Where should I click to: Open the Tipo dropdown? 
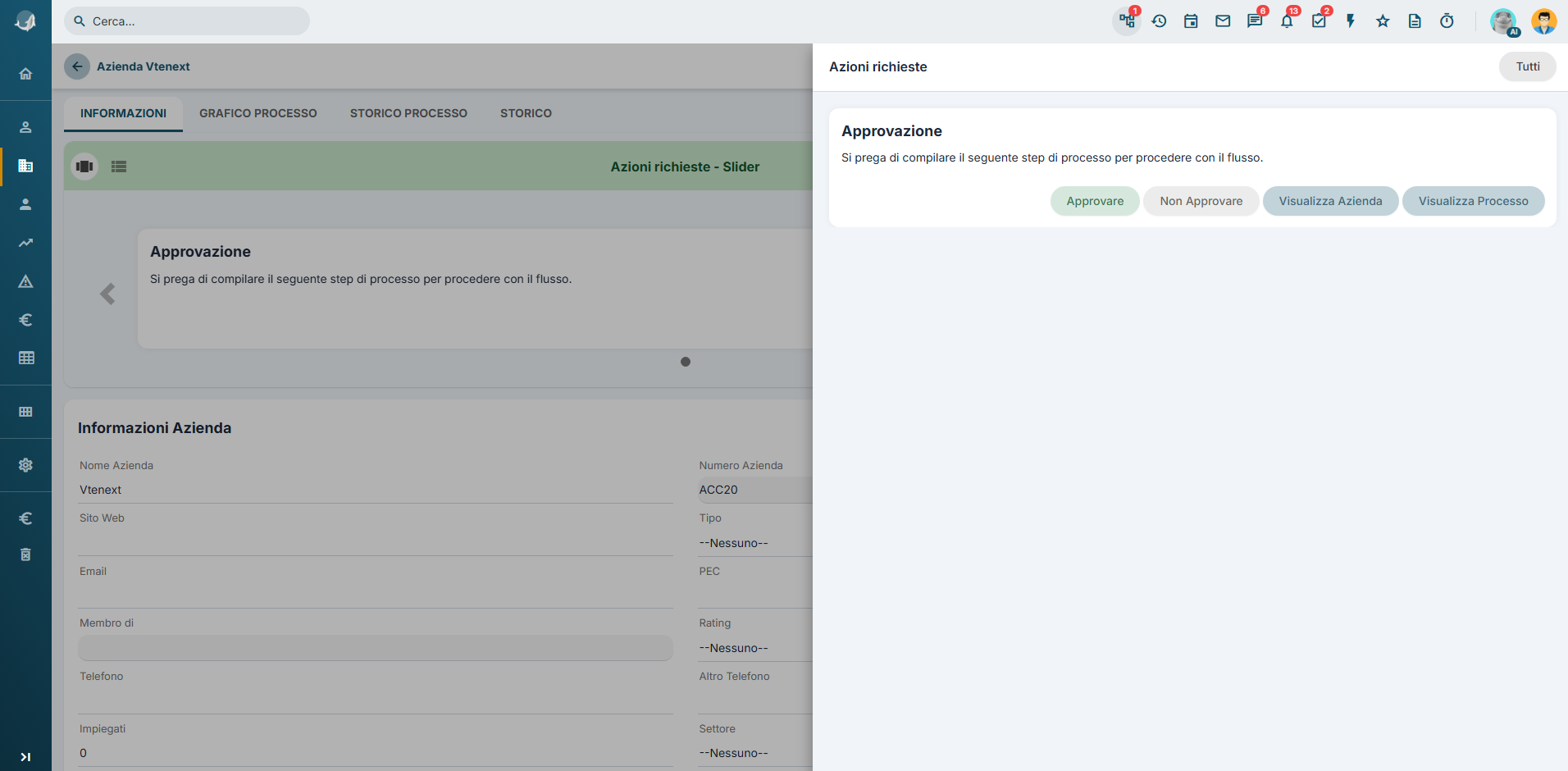tap(754, 543)
